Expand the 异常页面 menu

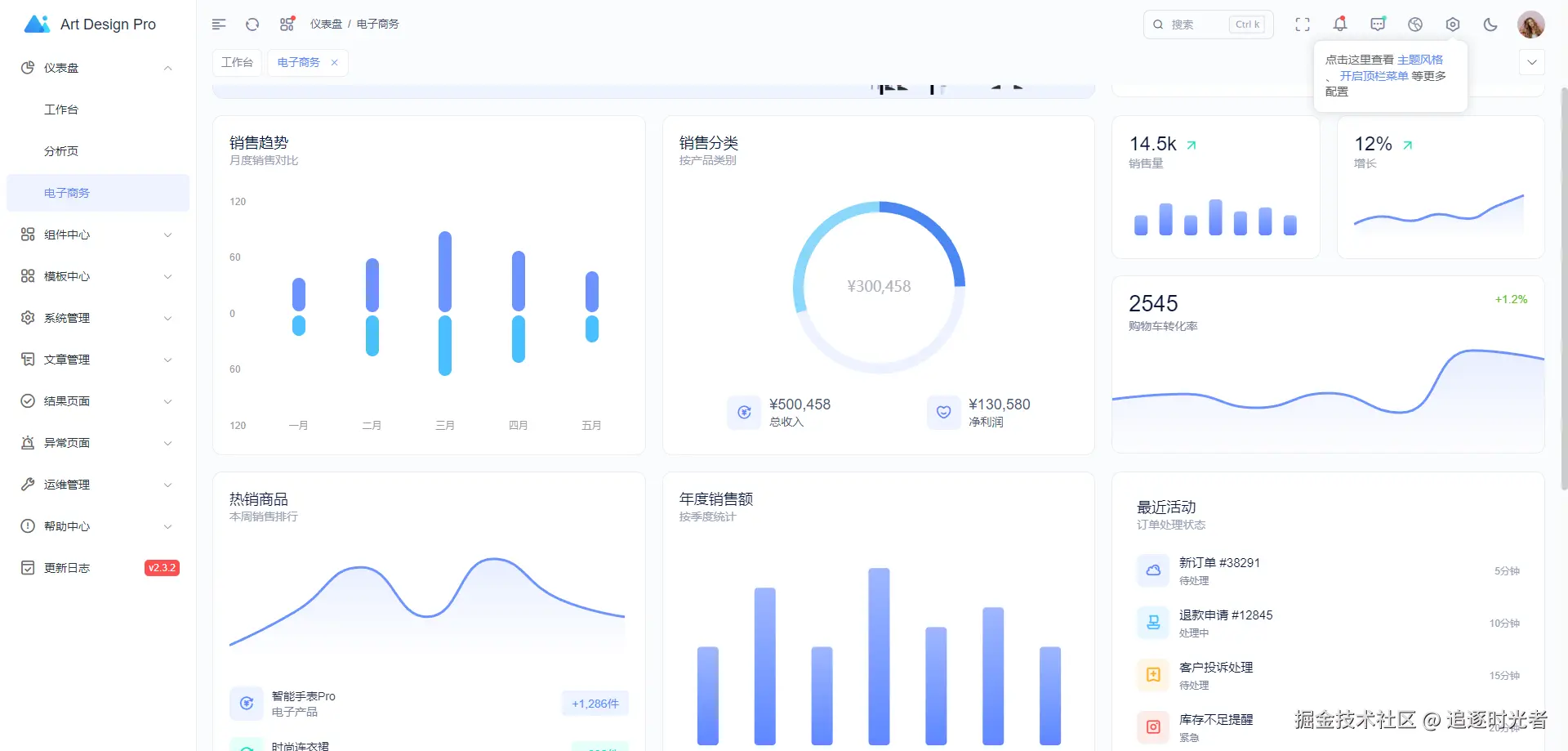(x=98, y=443)
